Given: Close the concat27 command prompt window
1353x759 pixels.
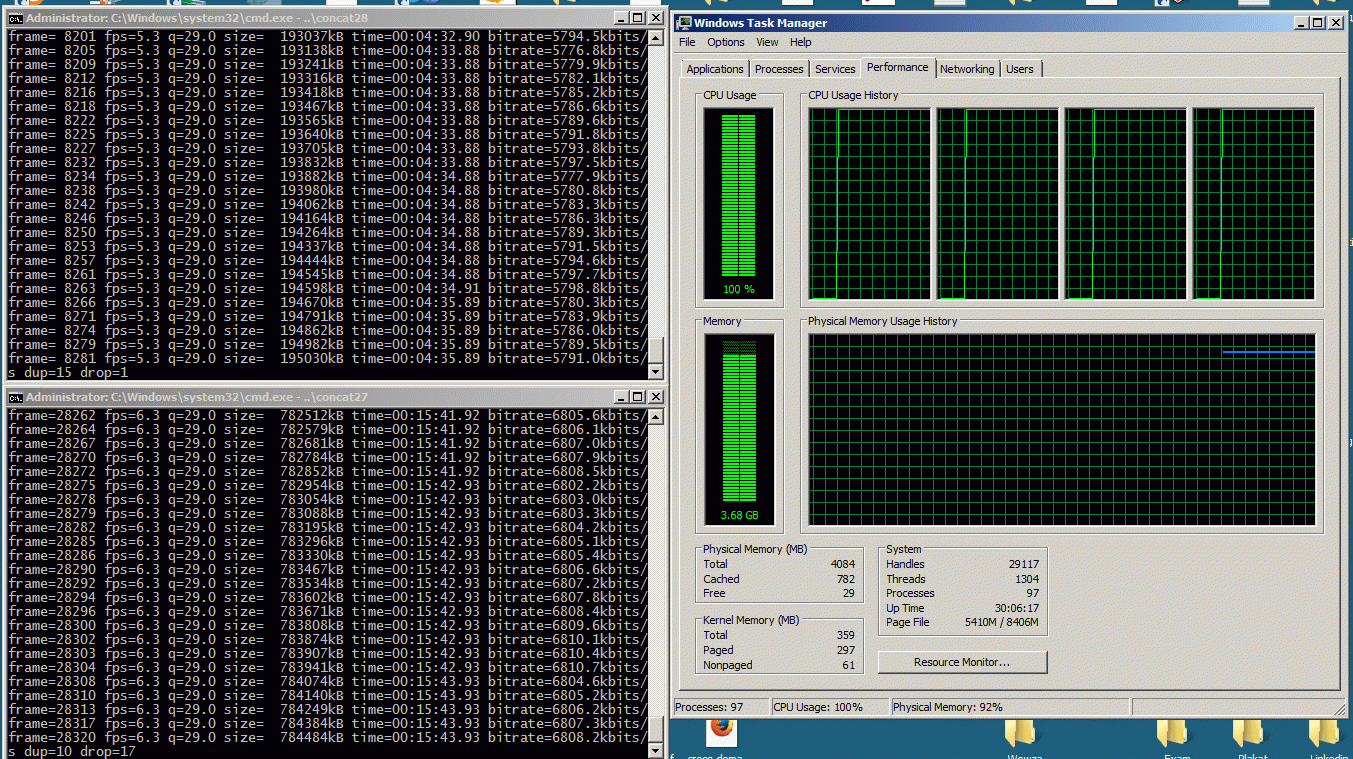Looking at the screenshot, I should (655, 397).
